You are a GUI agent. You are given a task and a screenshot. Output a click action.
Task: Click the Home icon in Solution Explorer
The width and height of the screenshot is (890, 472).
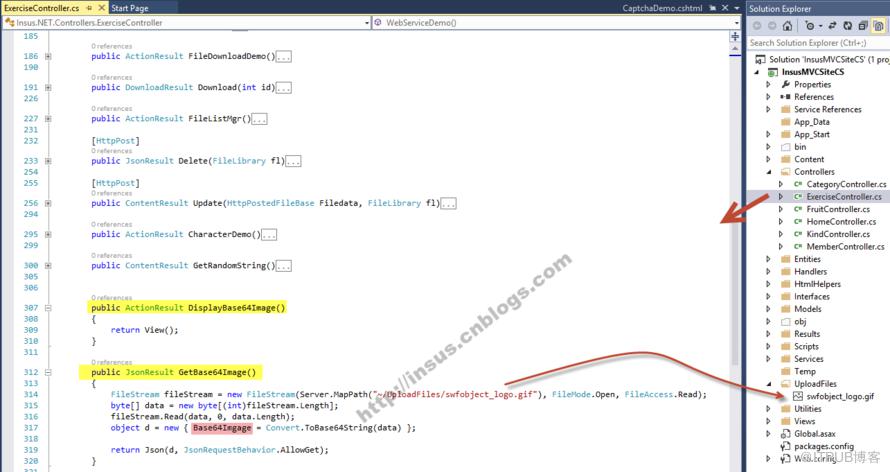(787, 26)
